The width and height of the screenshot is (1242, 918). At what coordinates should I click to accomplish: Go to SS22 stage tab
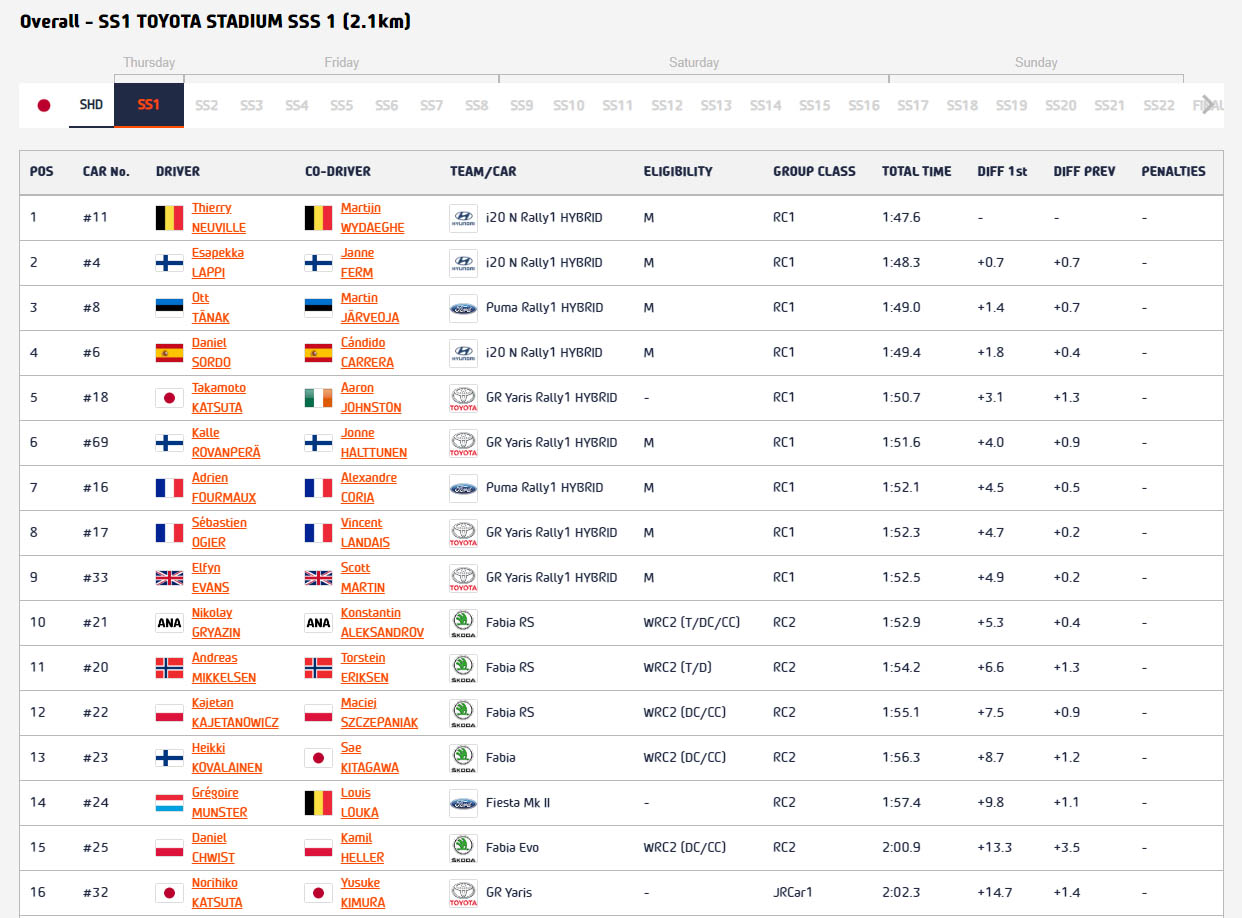coord(1159,105)
